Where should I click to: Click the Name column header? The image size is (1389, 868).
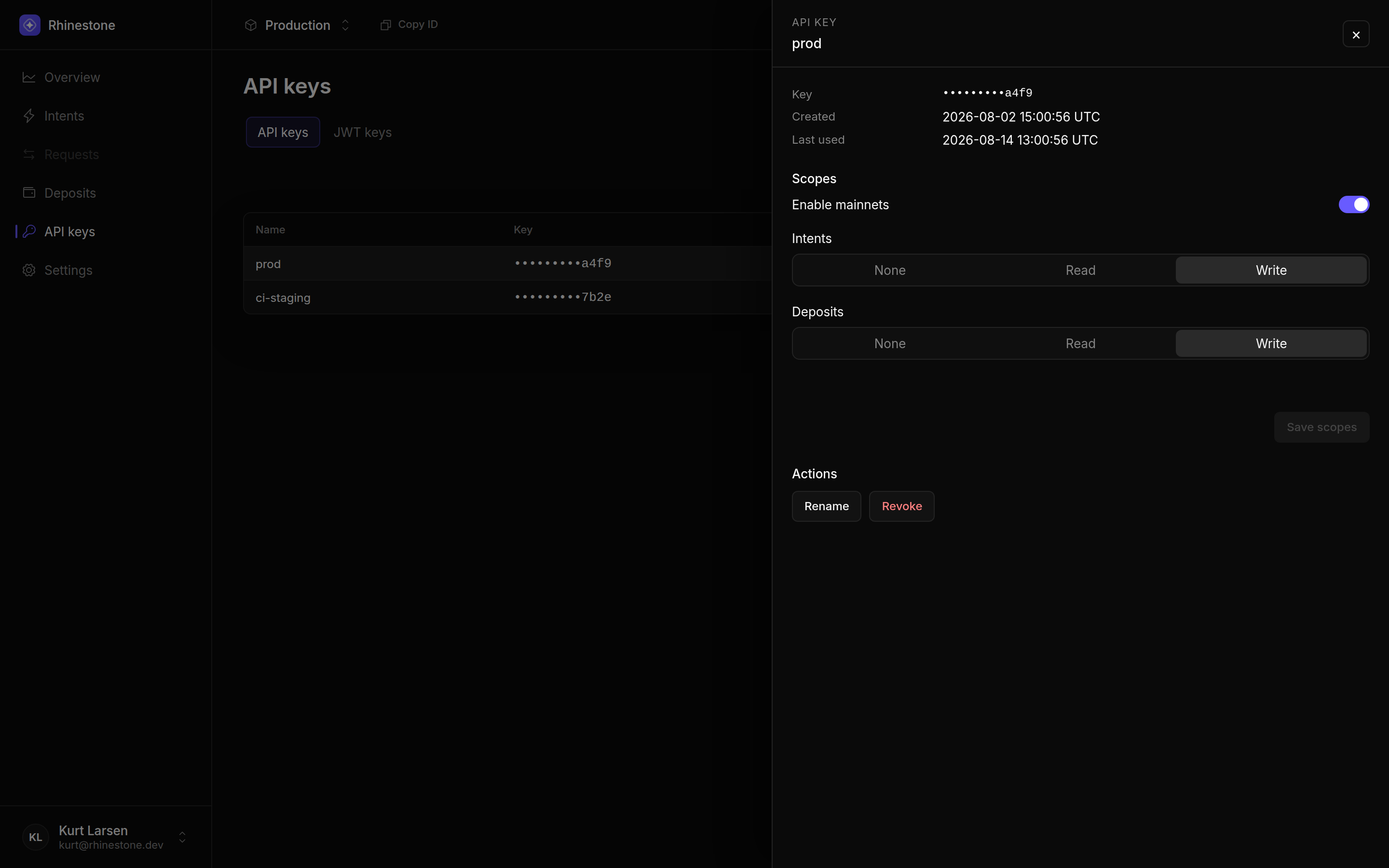tap(271, 230)
